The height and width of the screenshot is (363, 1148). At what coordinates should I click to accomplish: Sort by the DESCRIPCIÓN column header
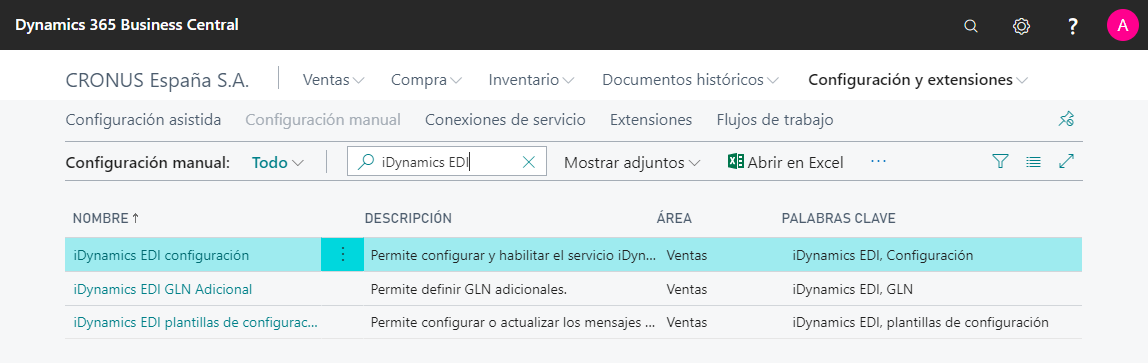[x=409, y=218]
